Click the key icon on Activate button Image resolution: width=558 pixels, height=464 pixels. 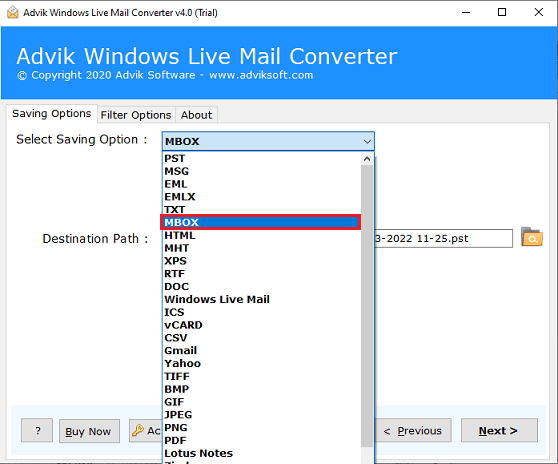tap(138, 431)
